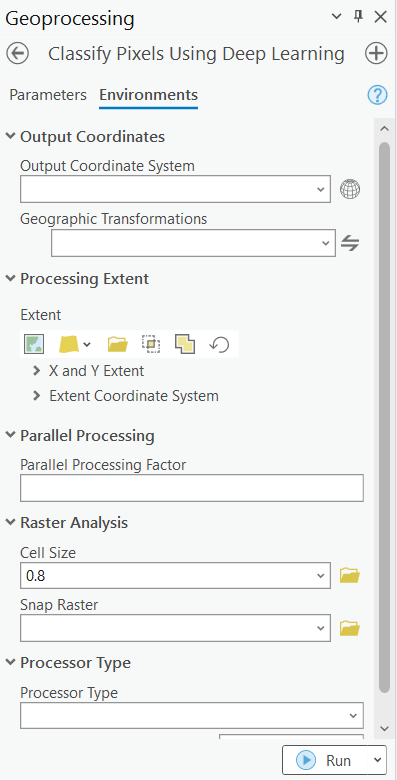Open the add-to-model plus icon
The width and height of the screenshot is (397, 780).
376,54
